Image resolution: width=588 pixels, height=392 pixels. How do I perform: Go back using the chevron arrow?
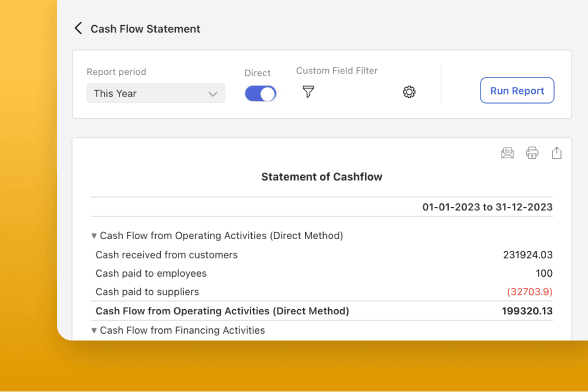click(x=78, y=28)
